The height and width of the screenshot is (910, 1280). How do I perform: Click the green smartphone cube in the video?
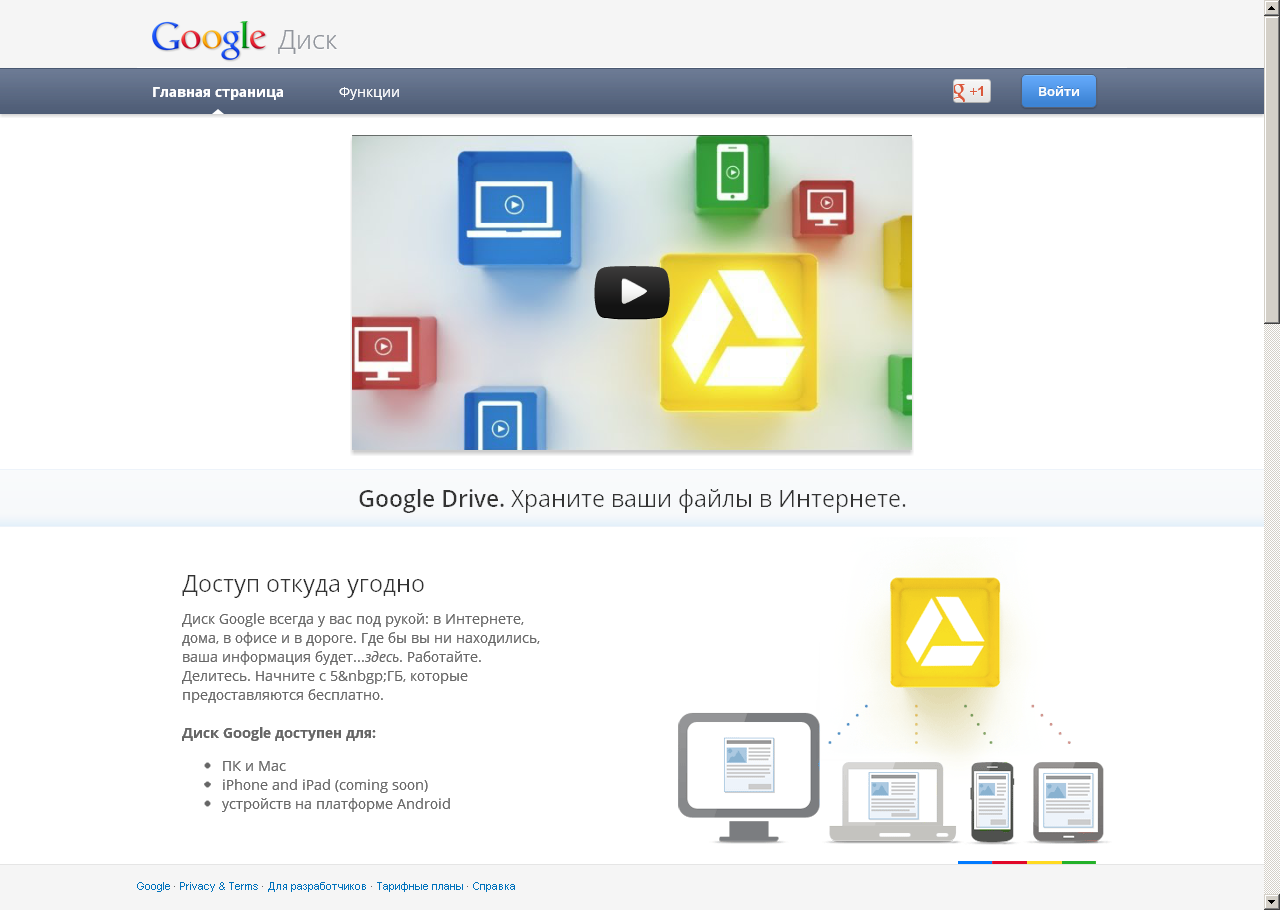tap(732, 173)
